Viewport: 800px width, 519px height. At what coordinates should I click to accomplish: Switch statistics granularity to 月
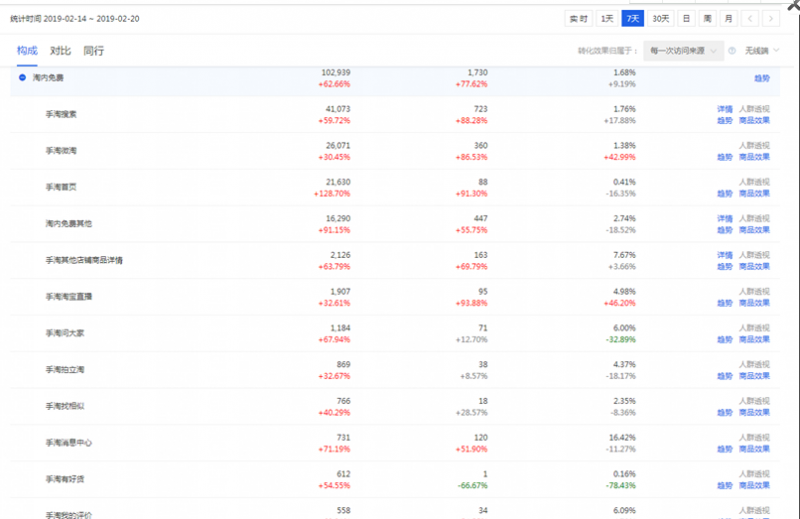729,19
